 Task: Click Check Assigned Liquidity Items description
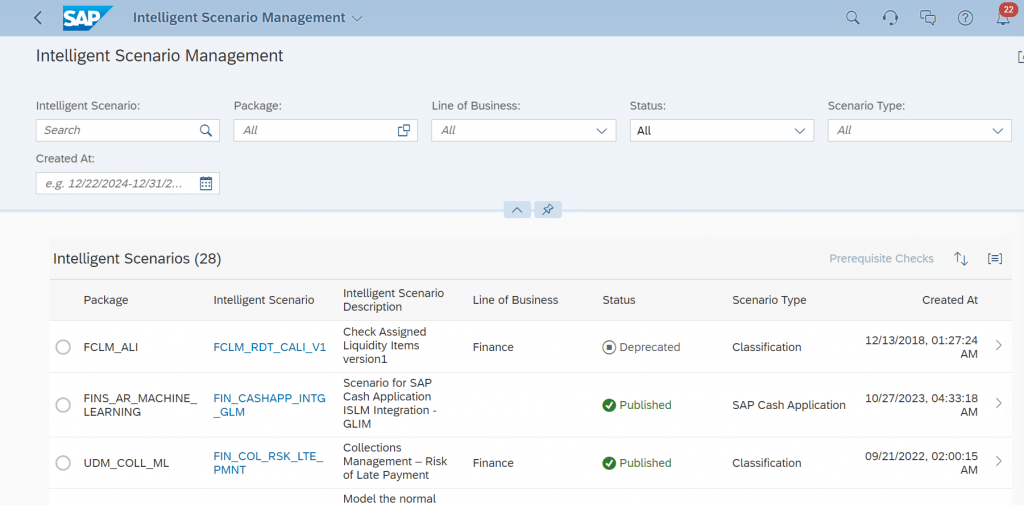point(385,346)
